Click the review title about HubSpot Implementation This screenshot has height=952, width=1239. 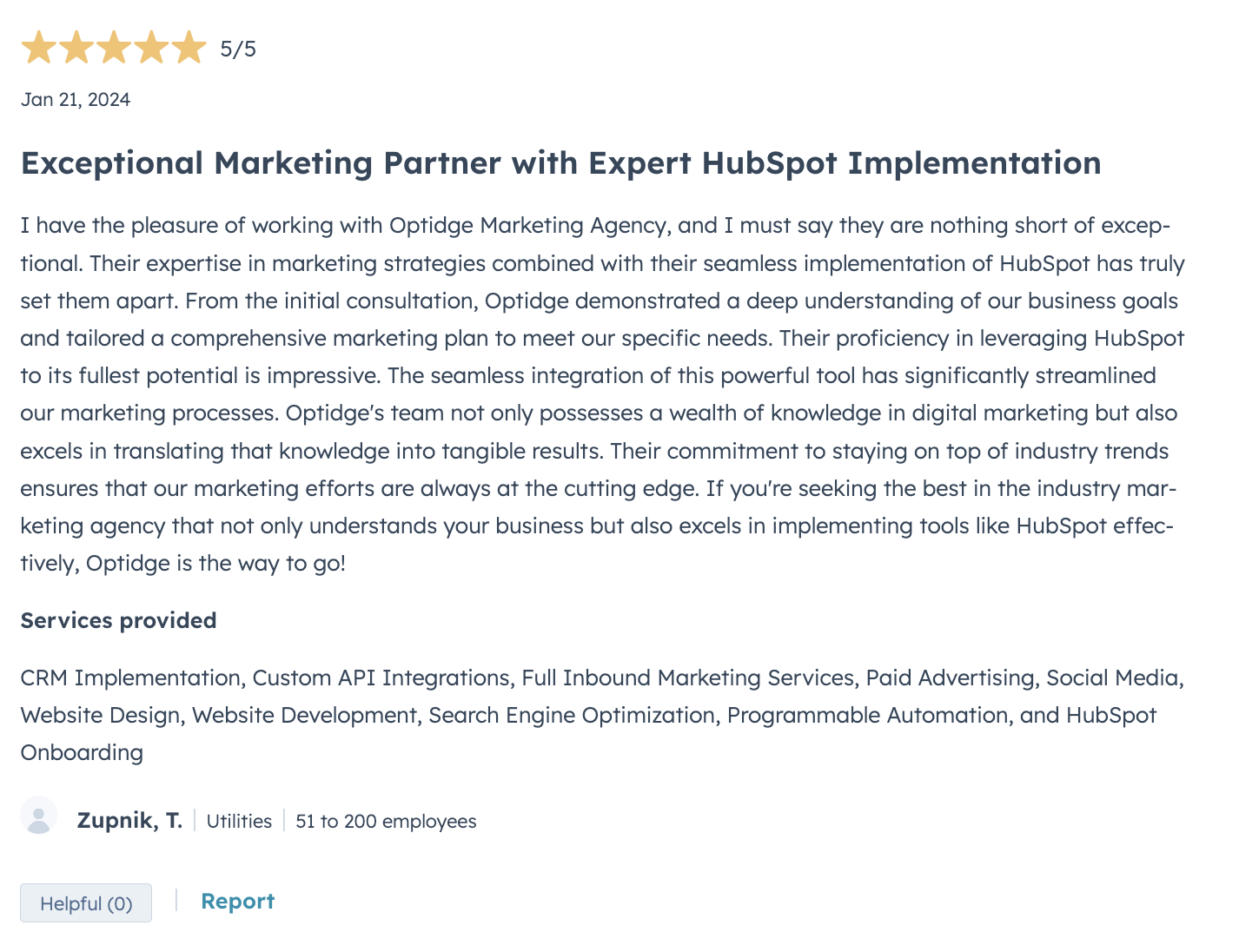click(560, 163)
